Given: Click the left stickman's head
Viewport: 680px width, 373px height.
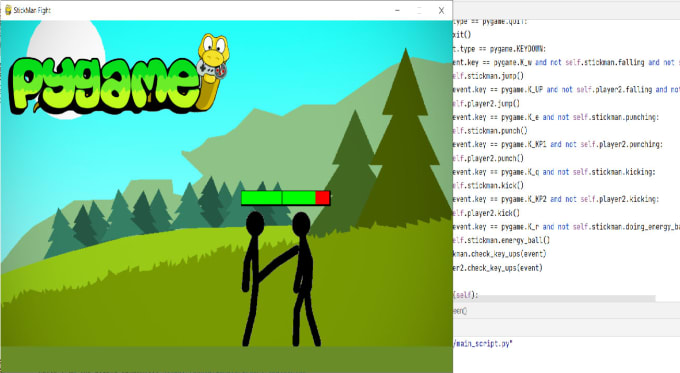Looking at the screenshot, I should (255, 224).
